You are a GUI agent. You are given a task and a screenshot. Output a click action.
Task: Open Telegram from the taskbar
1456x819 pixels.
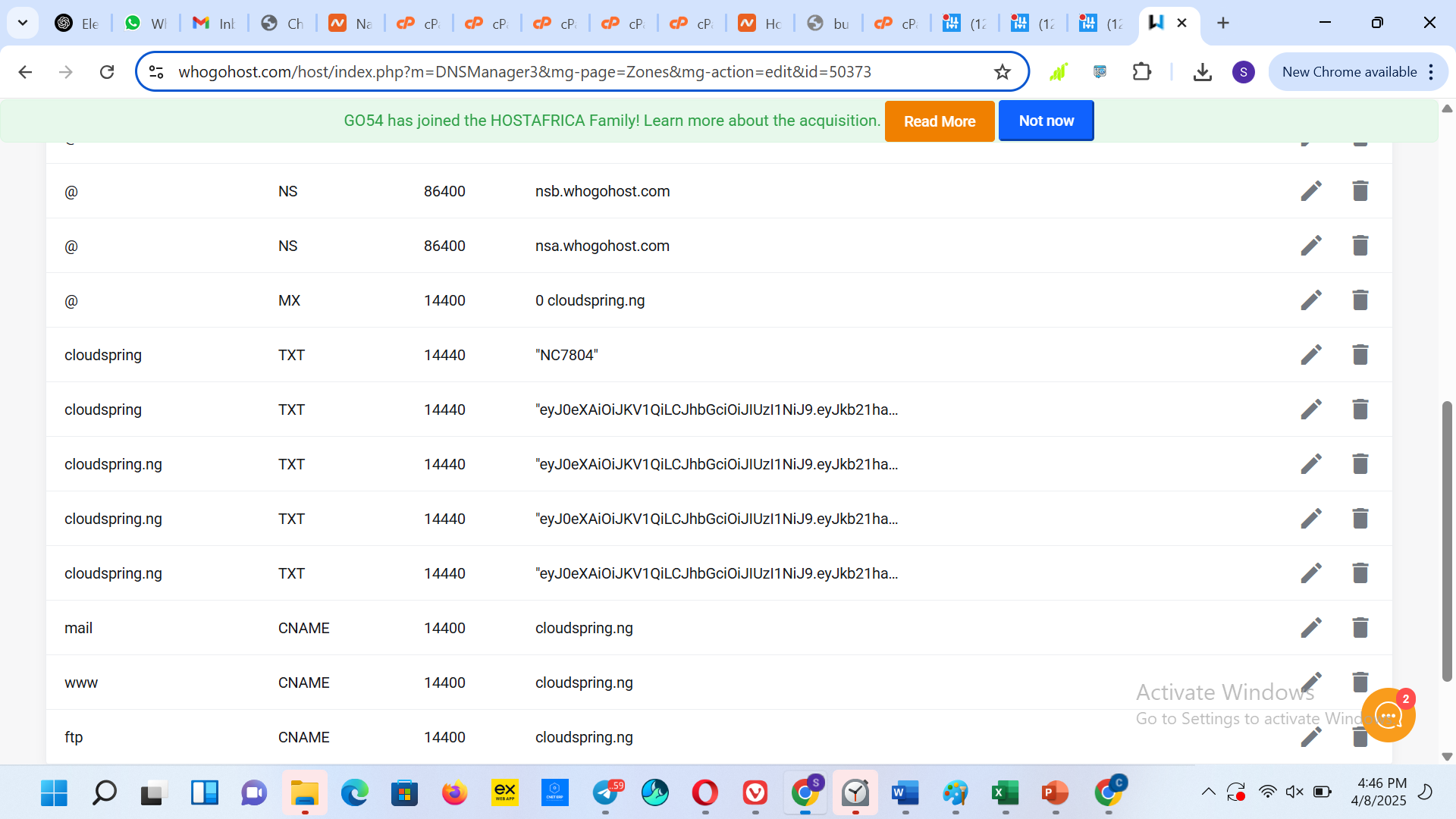pos(605,793)
